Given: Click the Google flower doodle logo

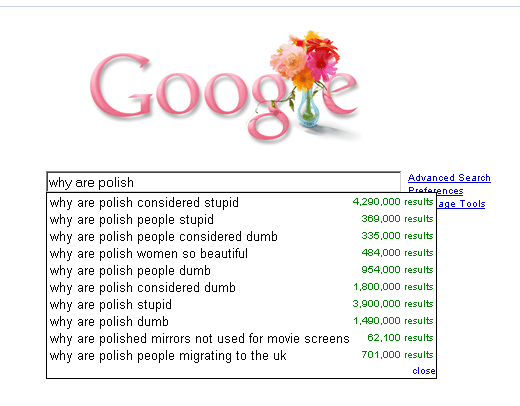Looking at the screenshot, I should (x=225, y=87).
